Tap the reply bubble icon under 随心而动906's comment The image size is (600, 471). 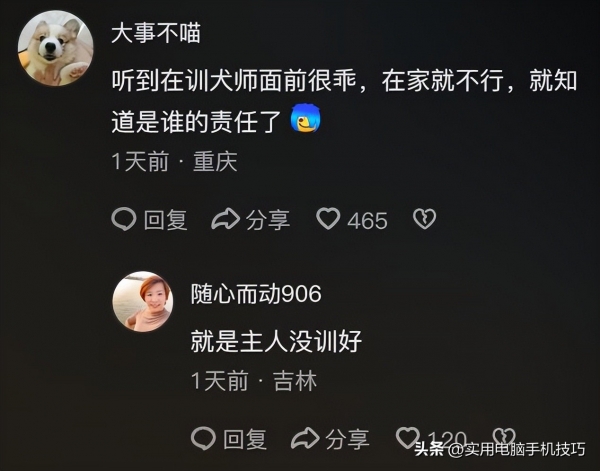203,438
